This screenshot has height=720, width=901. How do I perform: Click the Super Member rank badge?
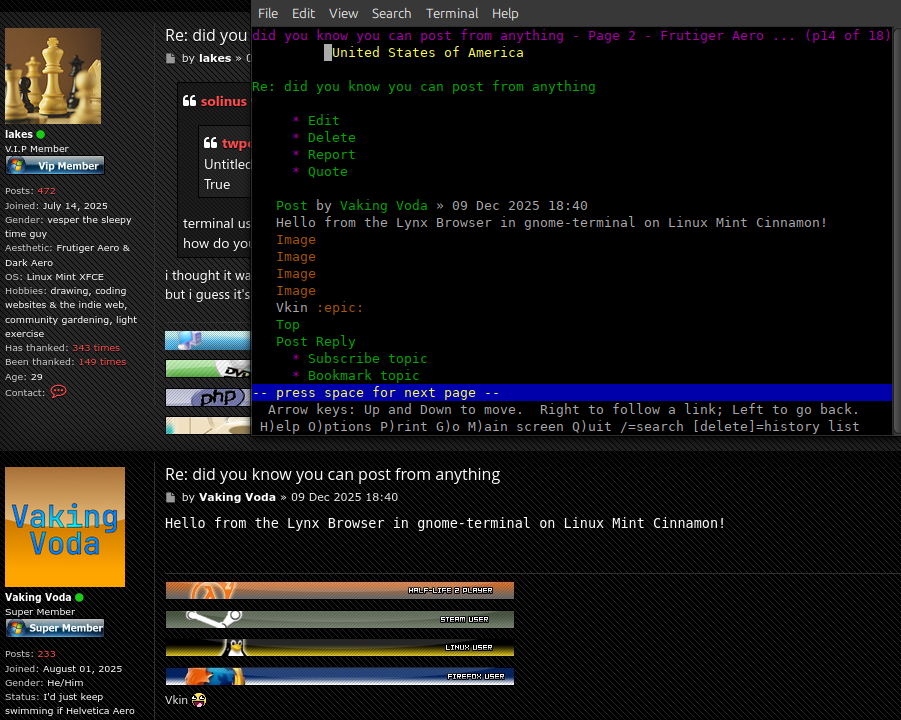pos(55,628)
